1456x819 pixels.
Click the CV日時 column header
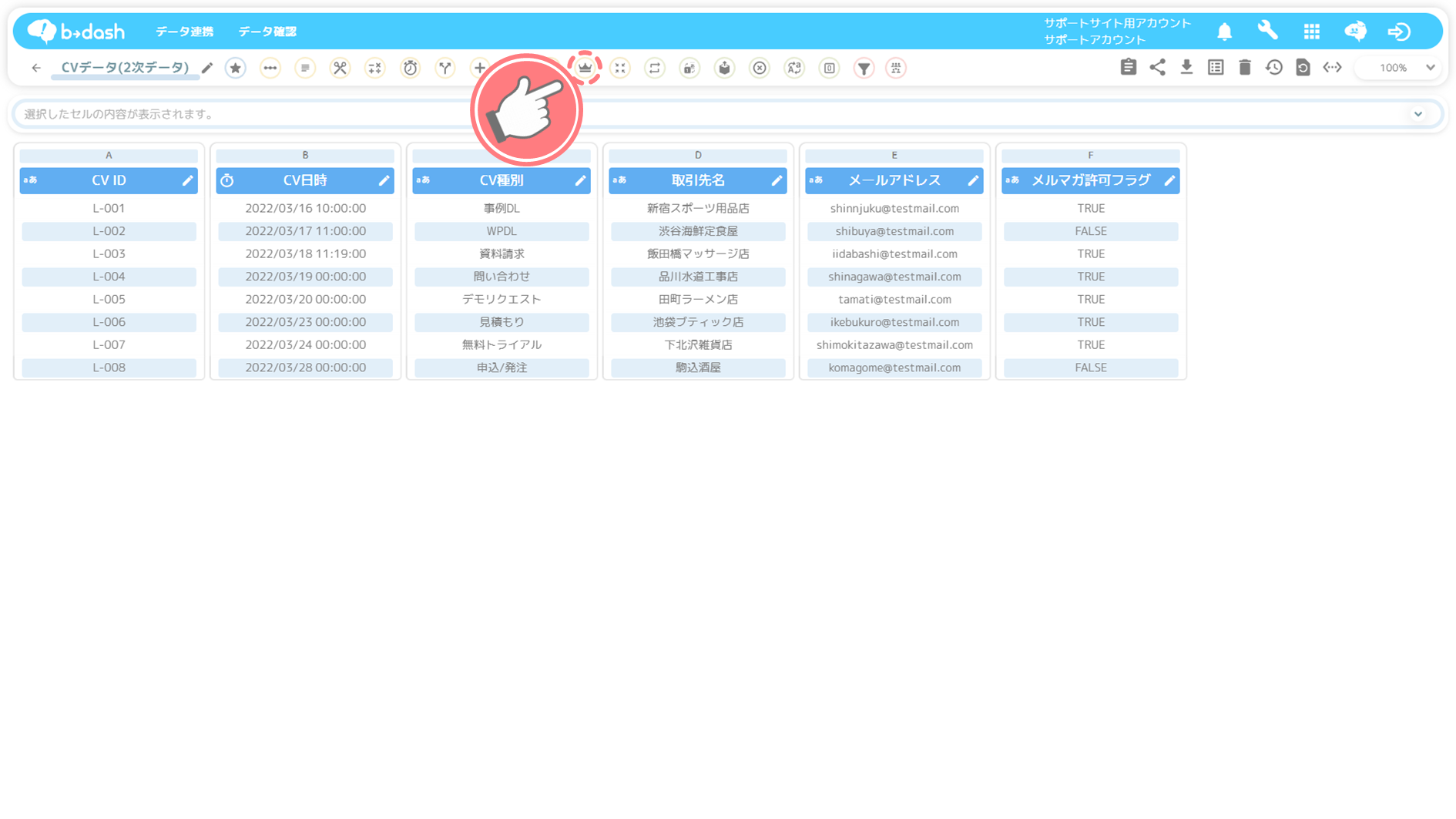[305, 180]
